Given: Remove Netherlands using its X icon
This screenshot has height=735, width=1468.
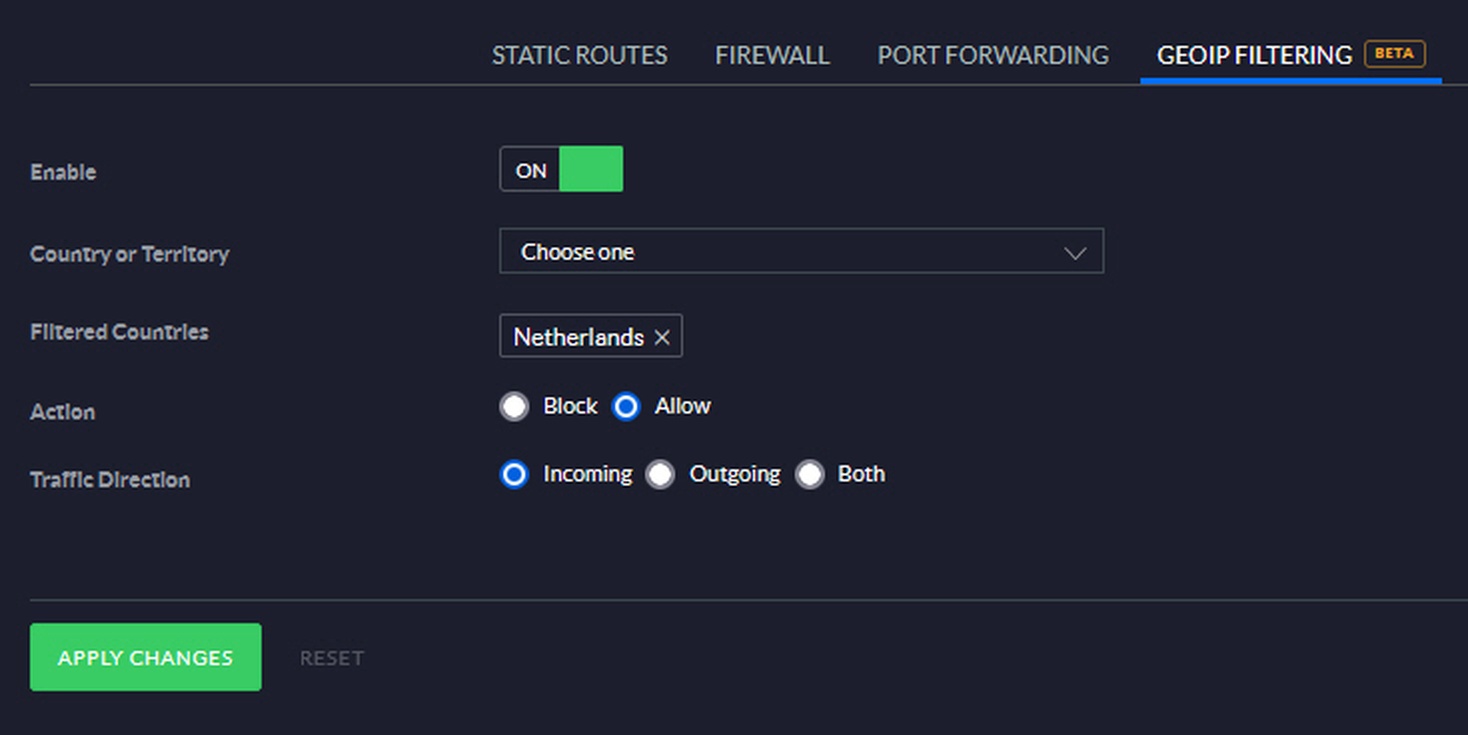Looking at the screenshot, I should point(661,338).
